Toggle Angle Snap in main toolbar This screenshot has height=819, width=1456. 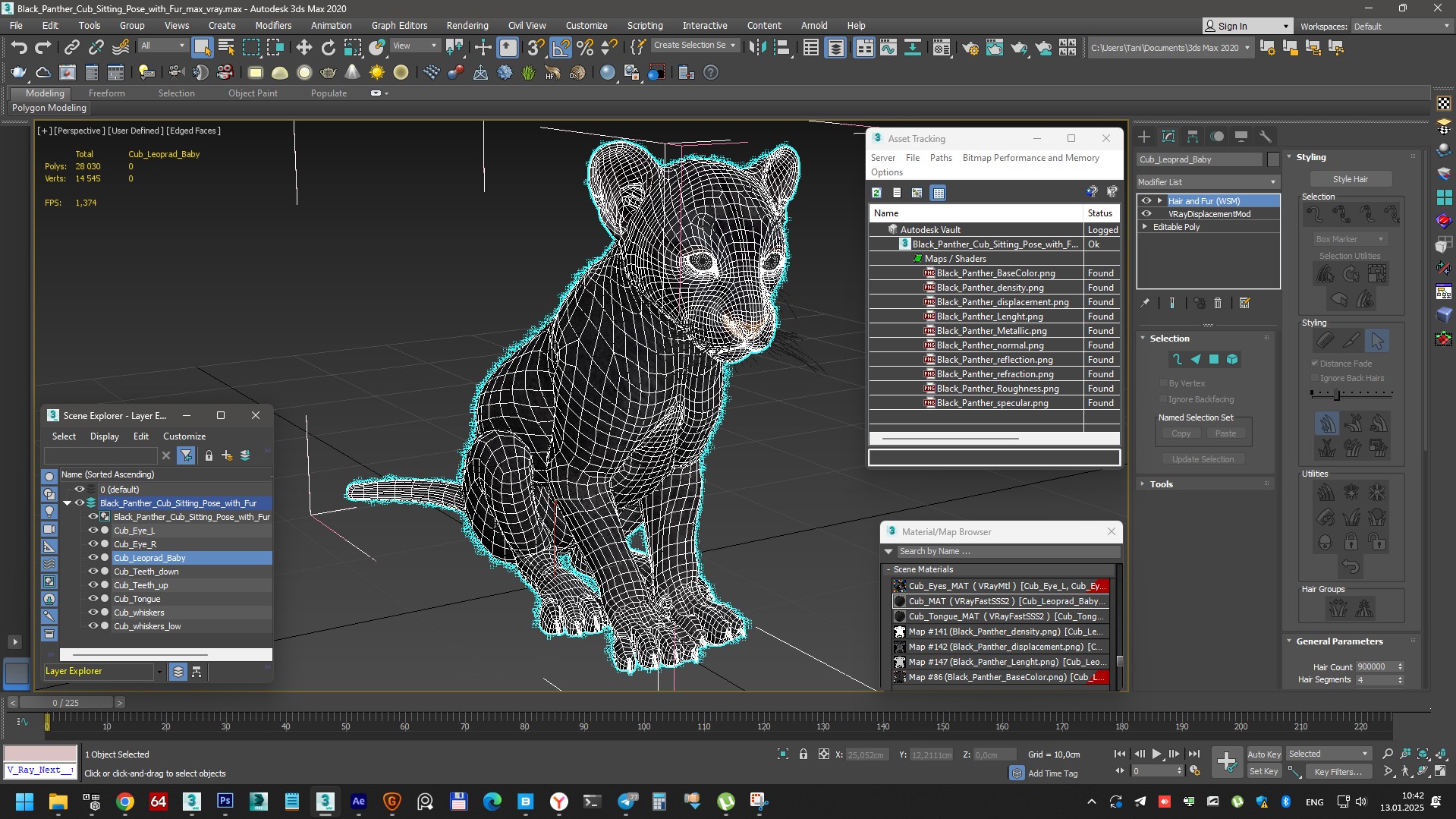pyautogui.click(x=561, y=48)
